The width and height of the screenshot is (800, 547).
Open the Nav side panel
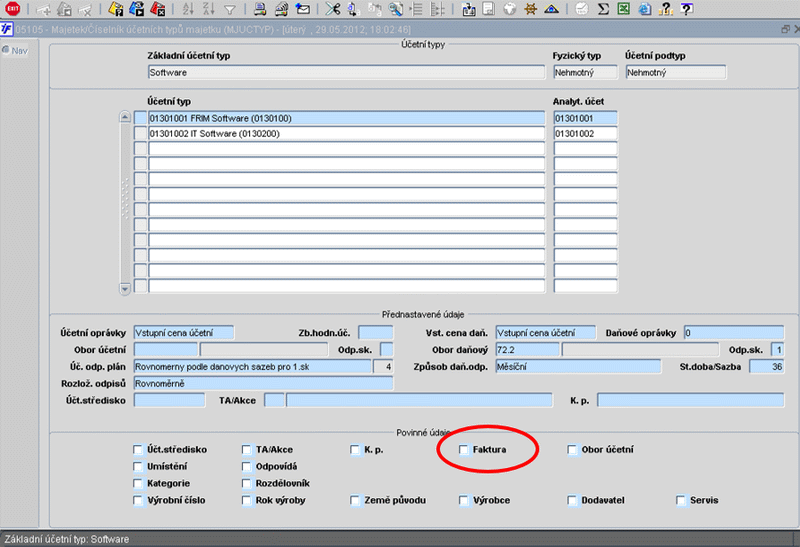pyautogui.click(x=15, y=51)
